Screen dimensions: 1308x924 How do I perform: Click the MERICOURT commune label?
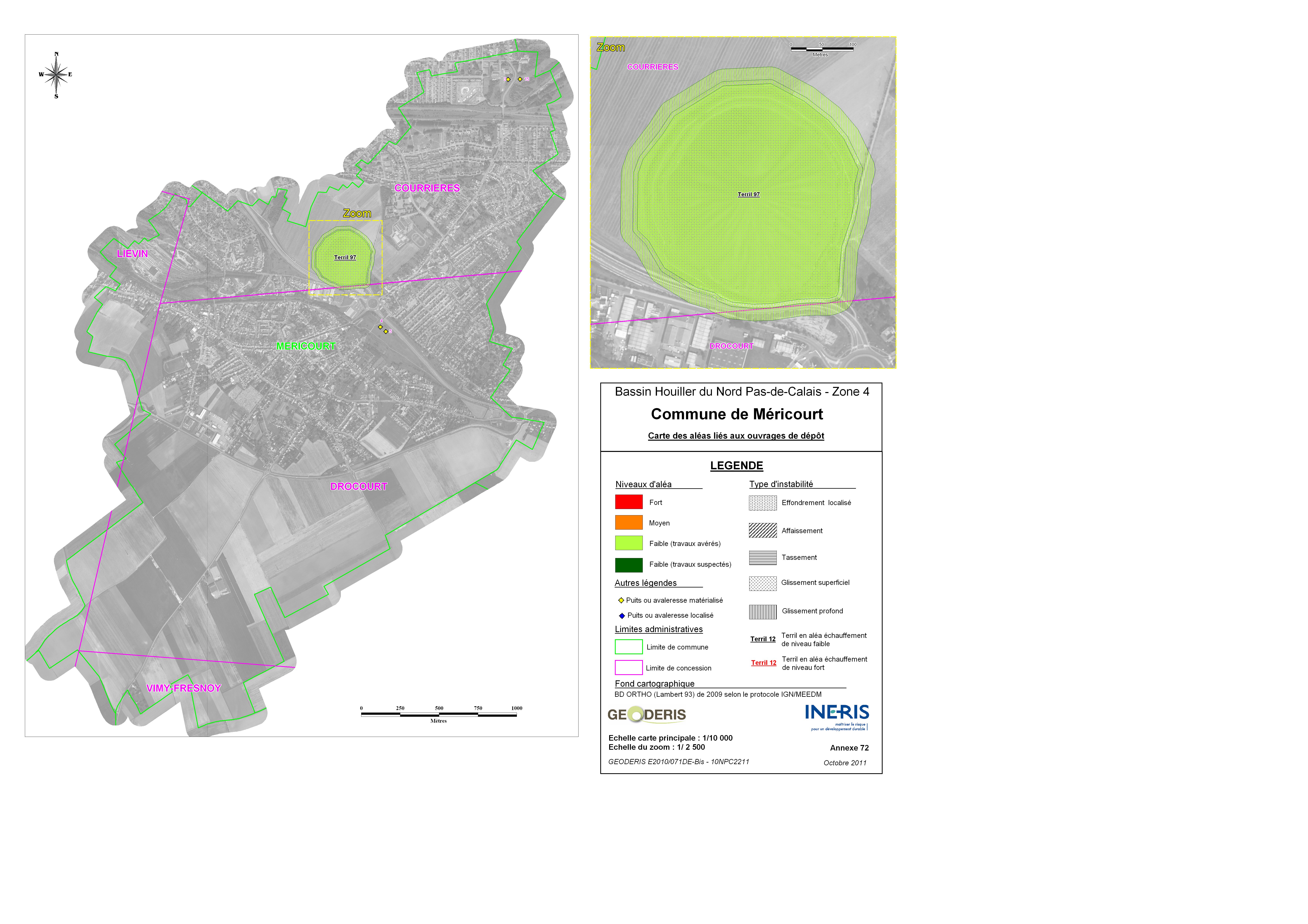click(x=306, y=346)
